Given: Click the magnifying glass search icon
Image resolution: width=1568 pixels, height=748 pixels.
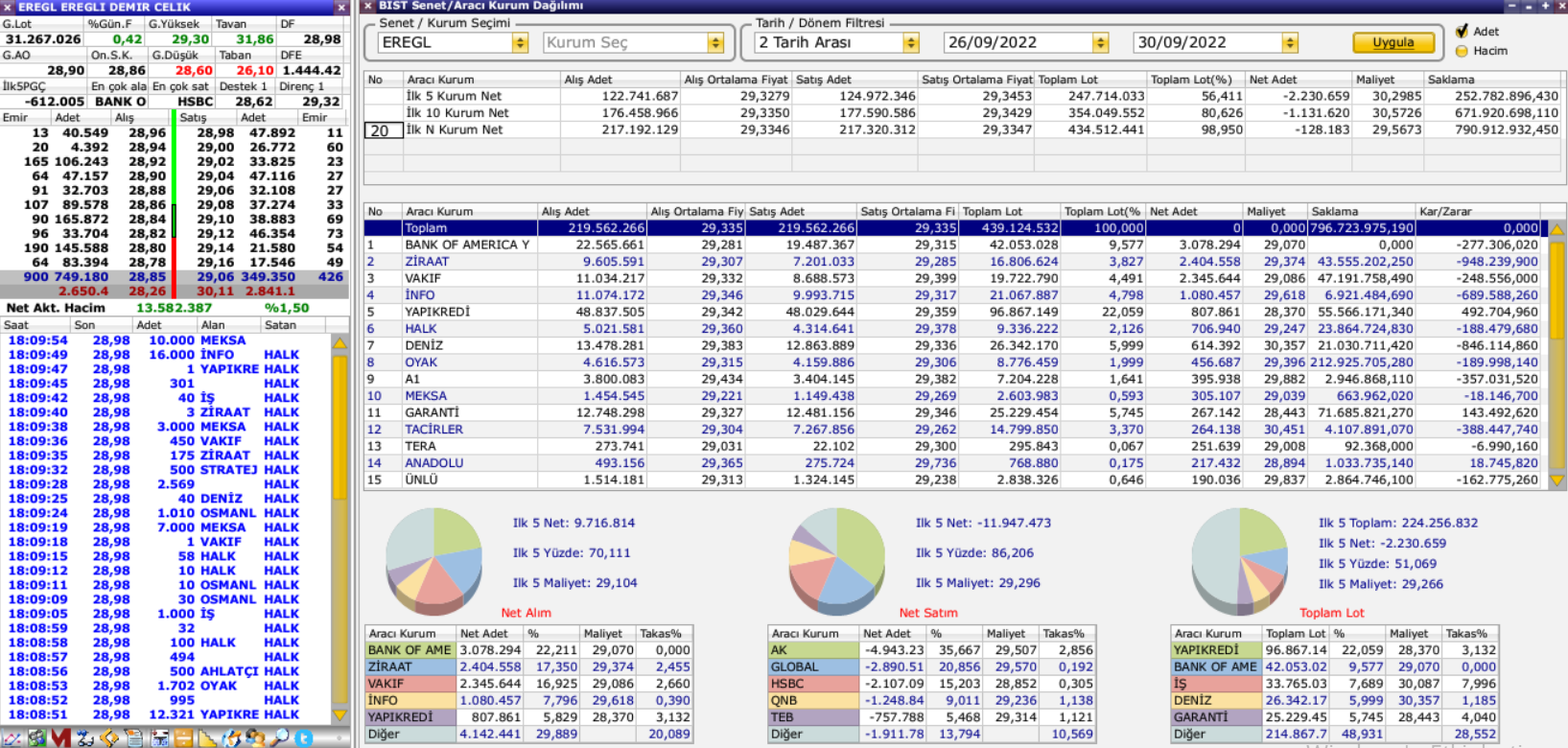Looking at the screenshot, I should [279, 738].
